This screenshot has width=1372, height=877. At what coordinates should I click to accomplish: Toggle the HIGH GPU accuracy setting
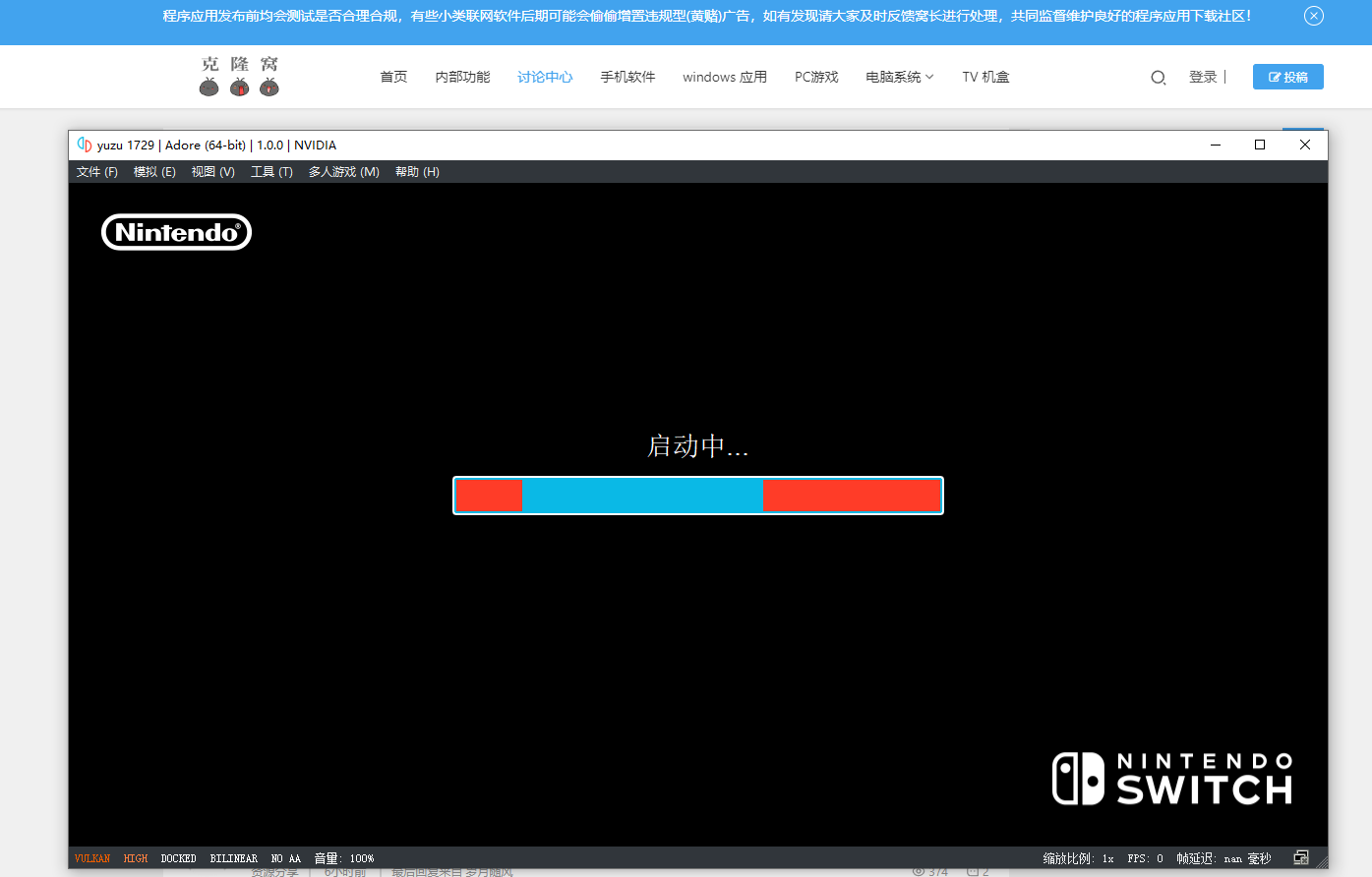click(136, 858)
